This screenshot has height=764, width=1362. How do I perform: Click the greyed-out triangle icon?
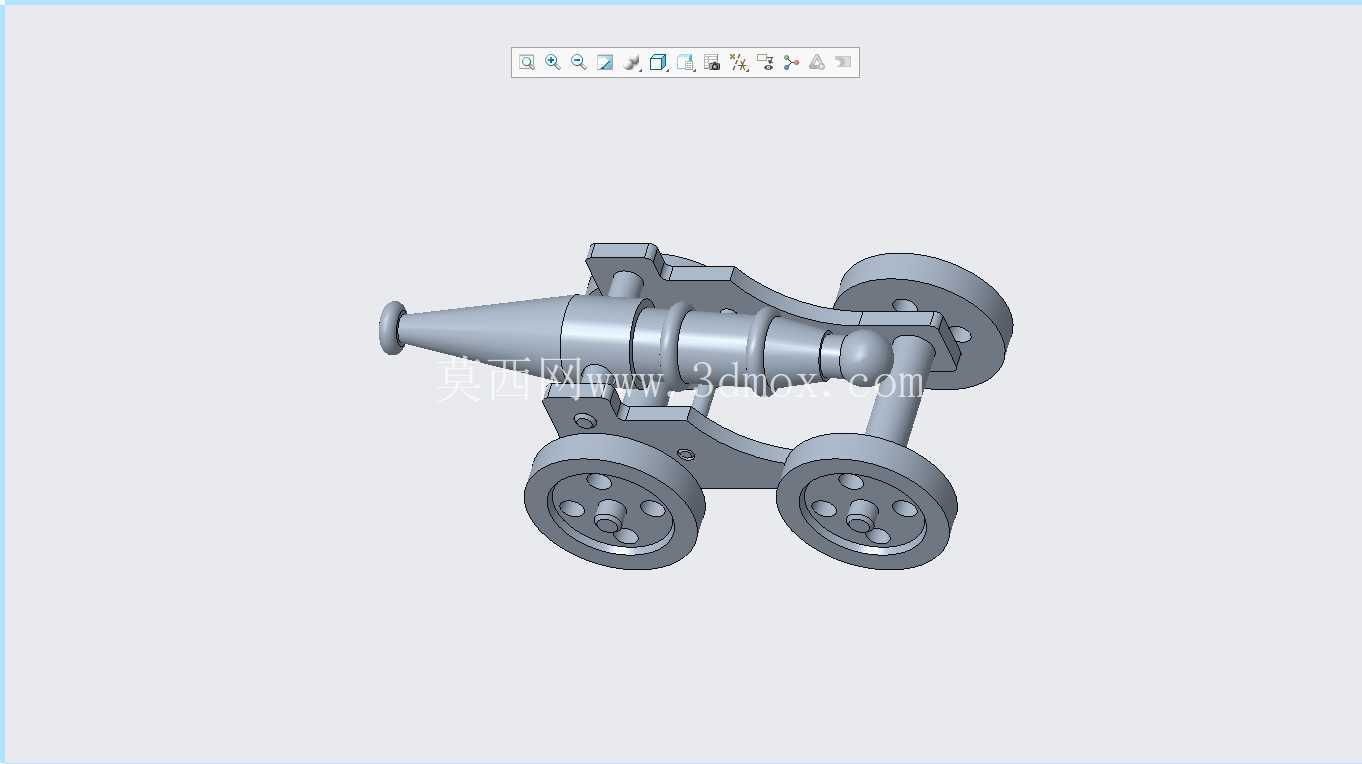pyautogui.click(x=817, y=62)
